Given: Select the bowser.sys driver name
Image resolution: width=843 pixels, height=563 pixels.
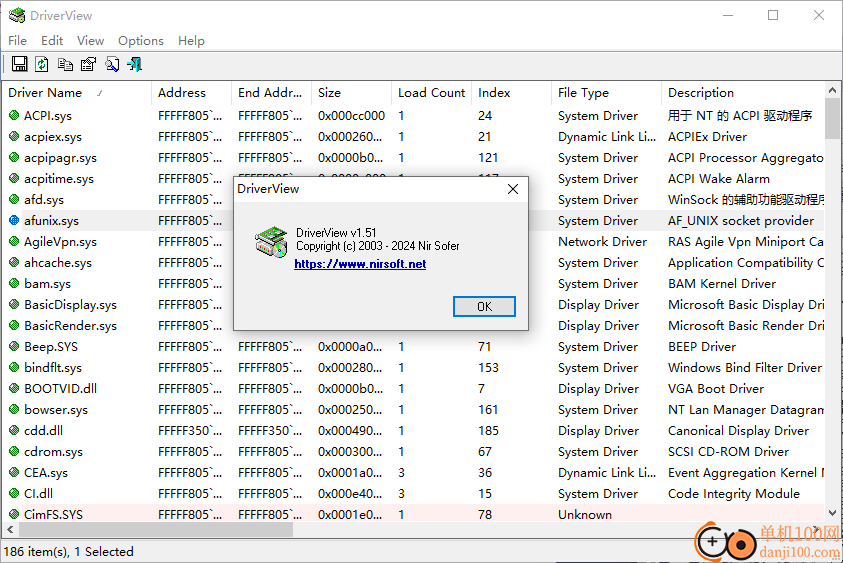Looking at the screenshot, I should pos(55,409).
